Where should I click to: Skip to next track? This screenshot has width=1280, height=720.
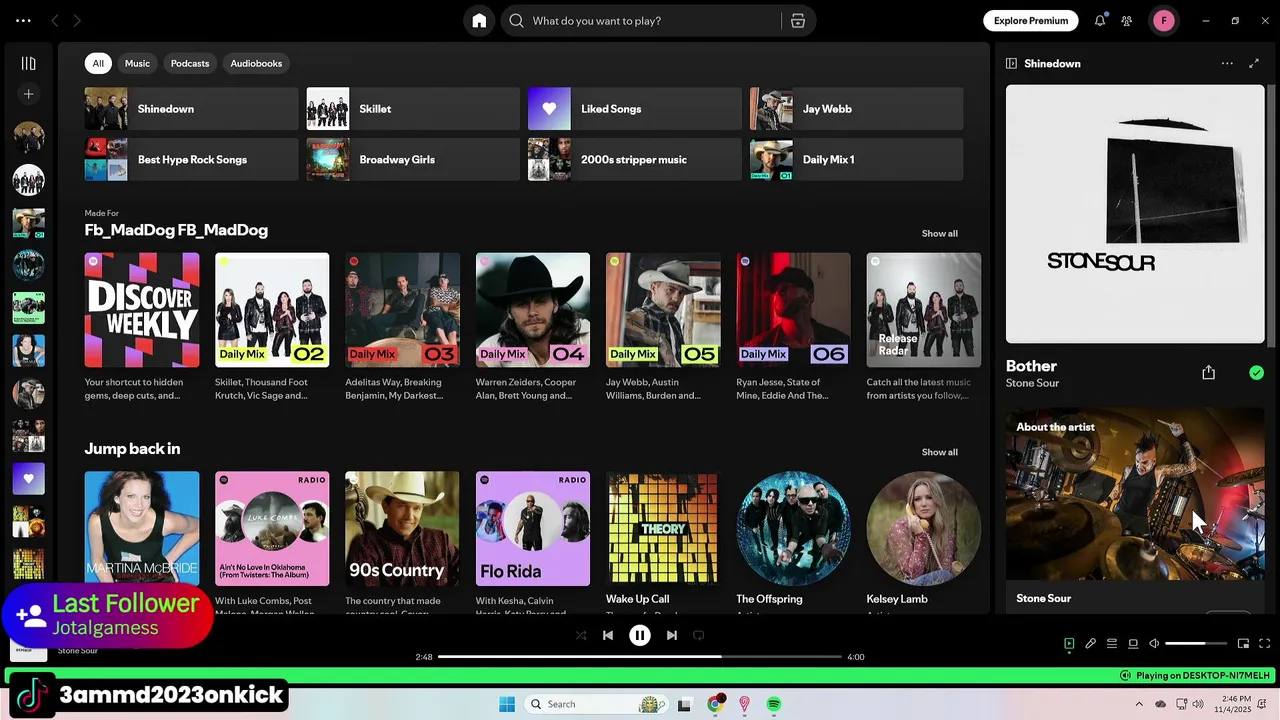click(x=672, y=635)
